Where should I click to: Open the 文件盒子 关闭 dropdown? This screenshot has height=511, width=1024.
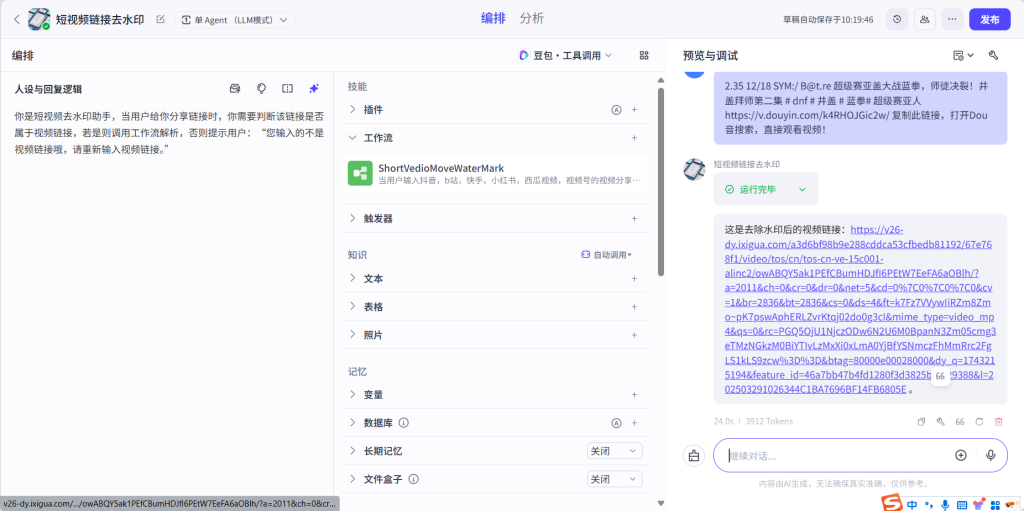tap(615, 479)
